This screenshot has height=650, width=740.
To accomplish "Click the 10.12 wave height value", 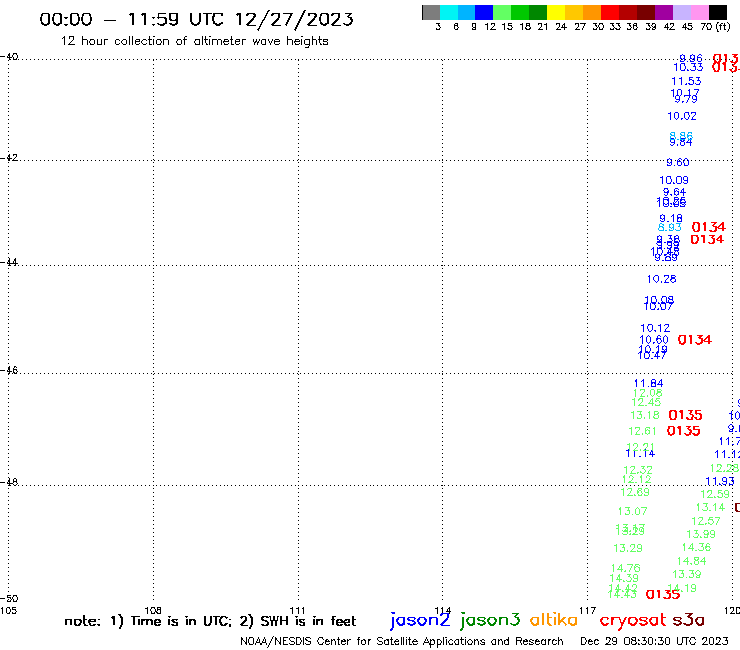I will coord(655,328).
